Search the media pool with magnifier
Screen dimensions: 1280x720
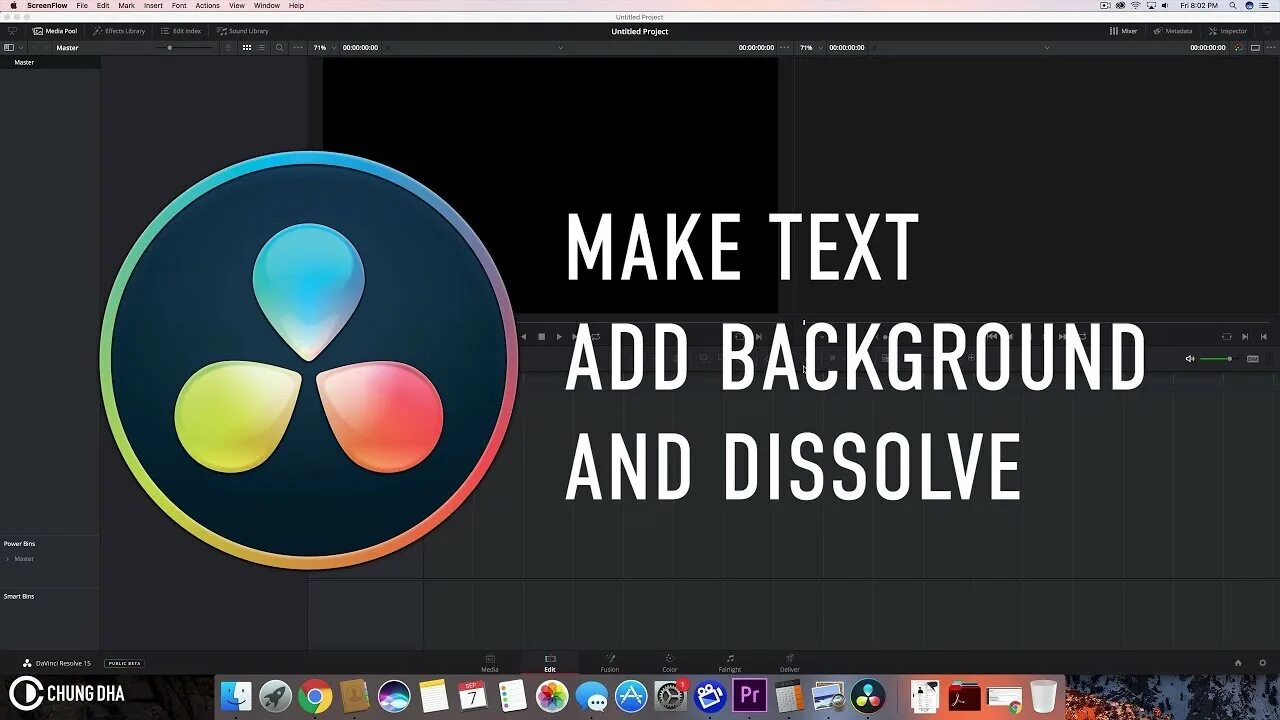point(279,48)
